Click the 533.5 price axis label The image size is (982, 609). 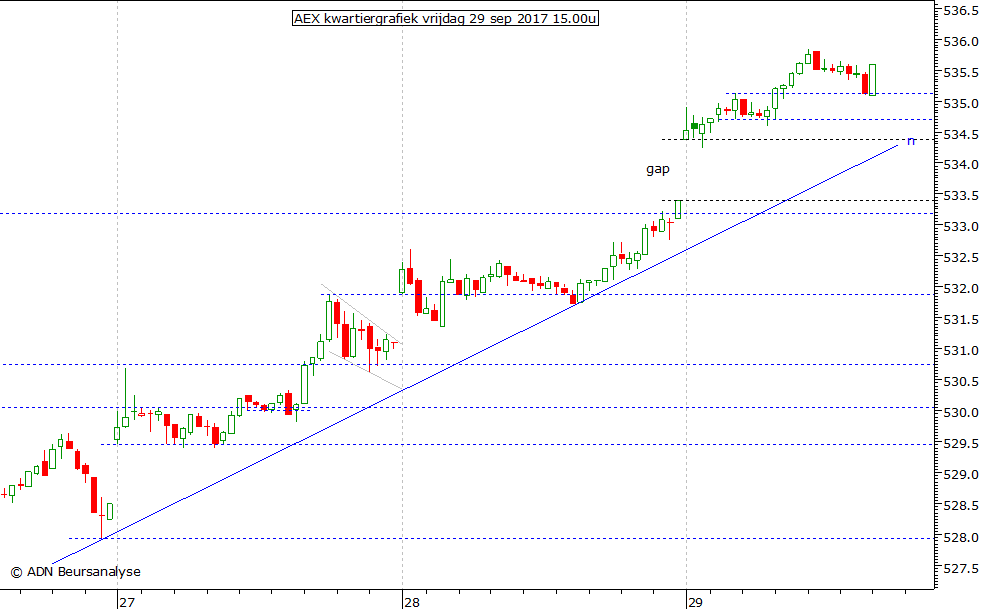[961, 196]
